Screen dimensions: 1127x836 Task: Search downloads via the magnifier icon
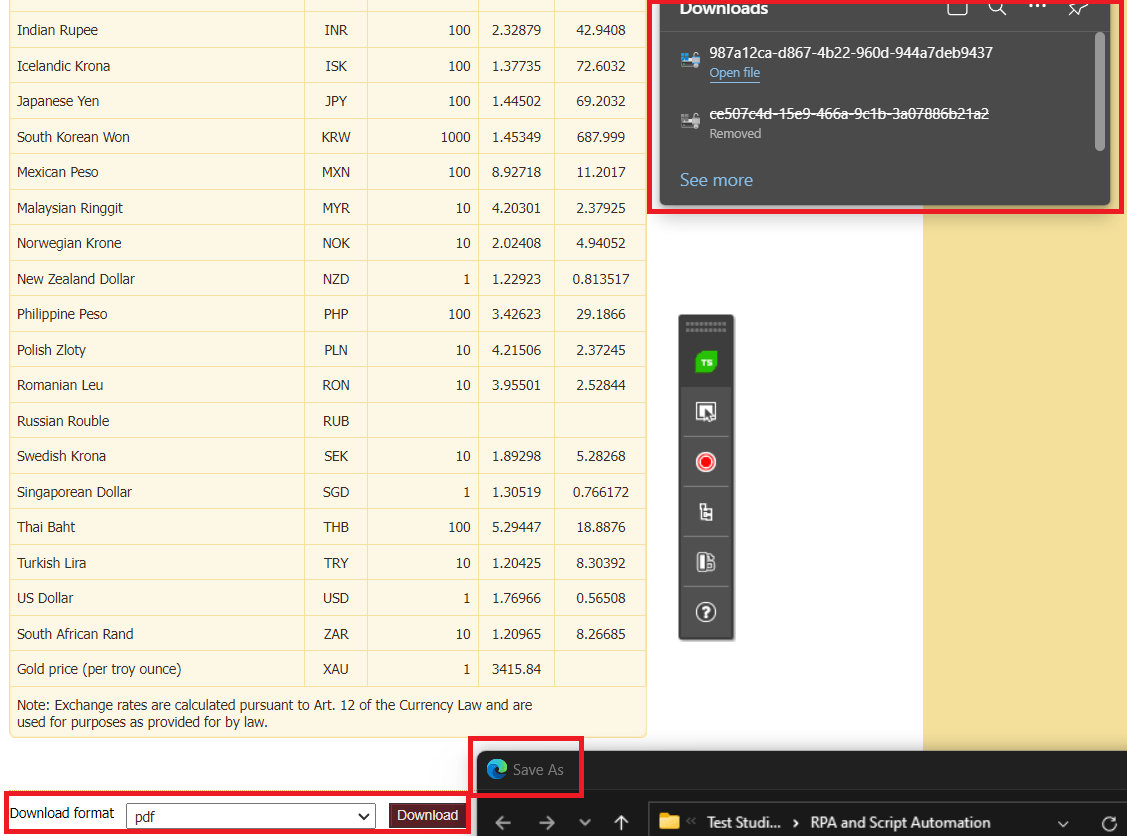tap(997, 8)
